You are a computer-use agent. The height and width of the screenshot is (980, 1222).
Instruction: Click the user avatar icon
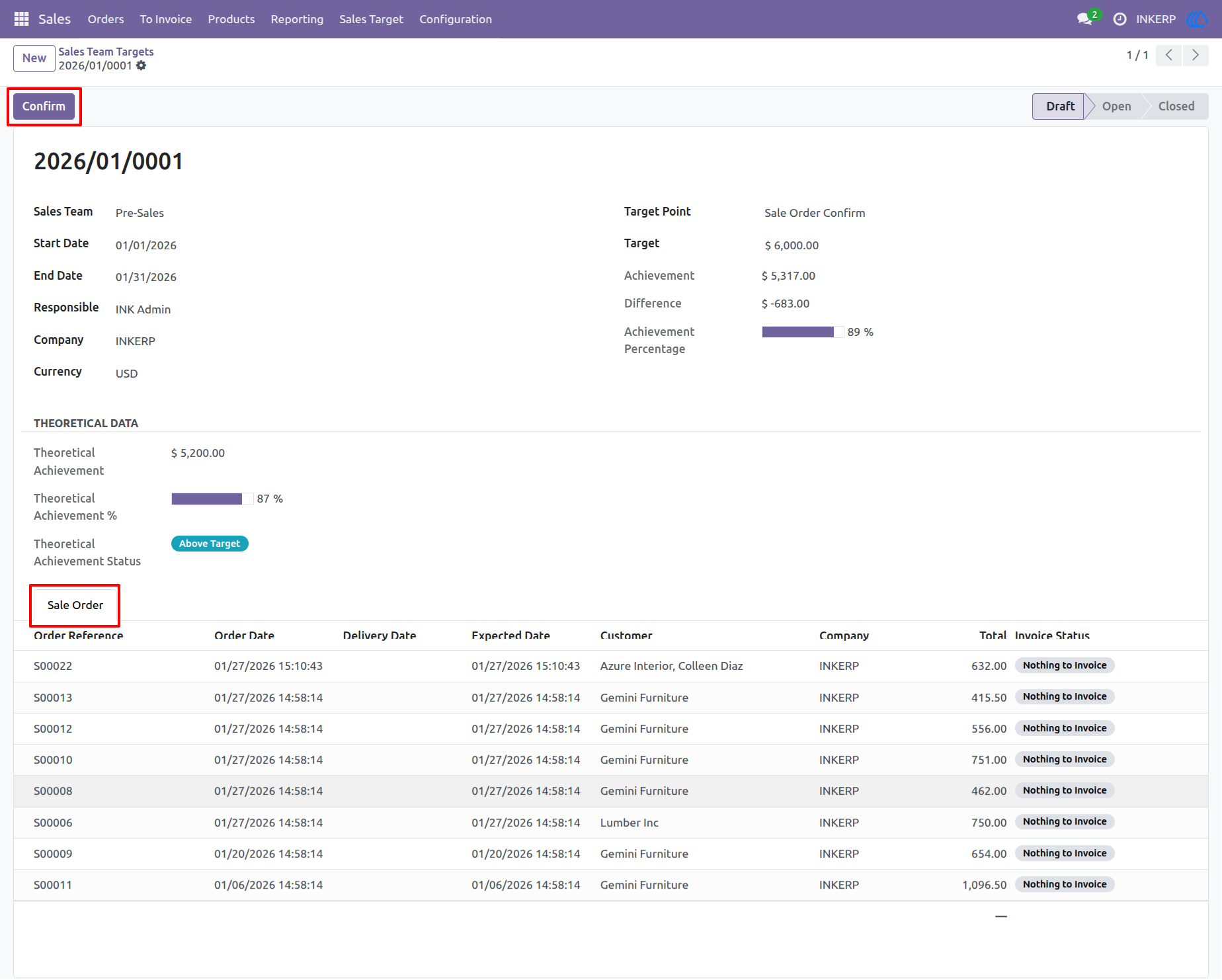click(1197, 19)
